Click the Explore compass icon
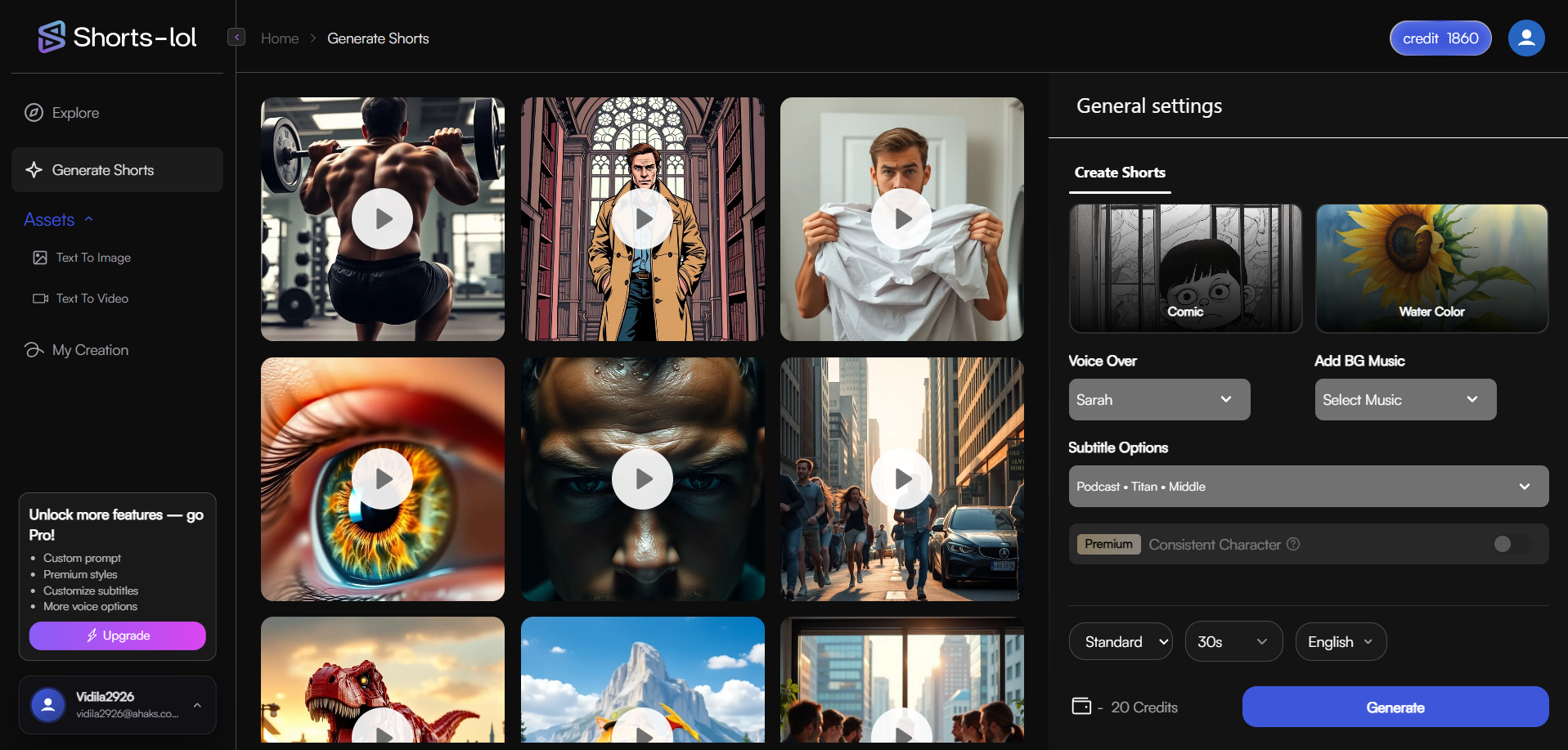 [x=34, y=113]
